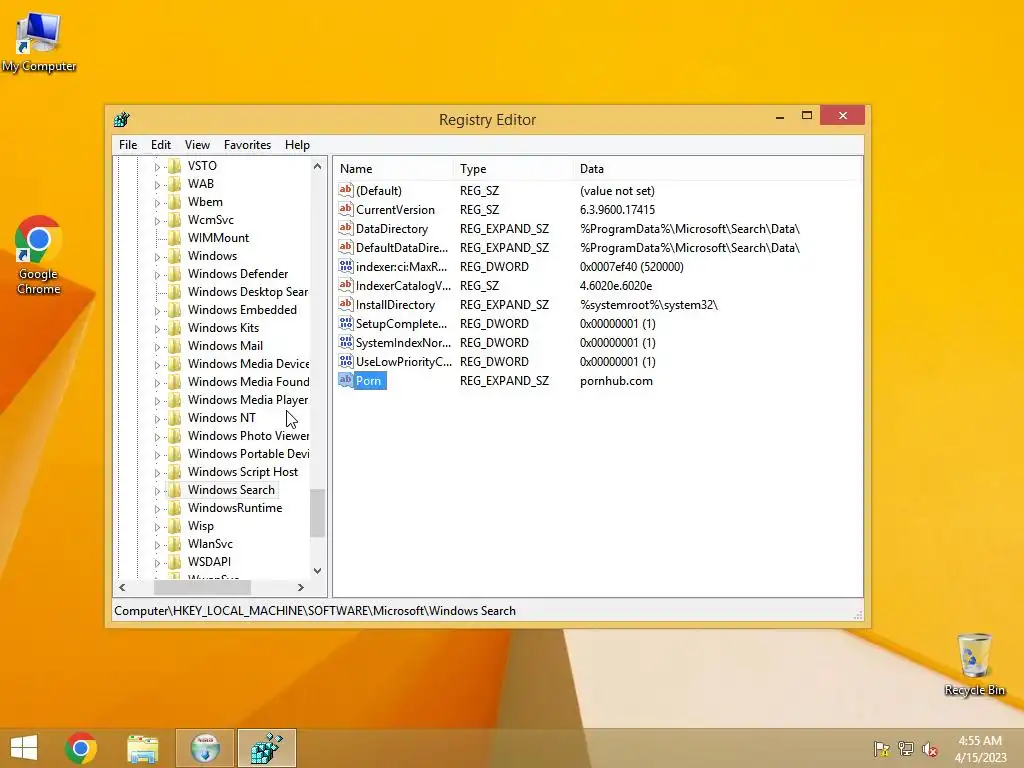Expand the Windows Search node
The width and height of the screenshot is (1024, 768).
pyautogui.click(x=157, y=491)
